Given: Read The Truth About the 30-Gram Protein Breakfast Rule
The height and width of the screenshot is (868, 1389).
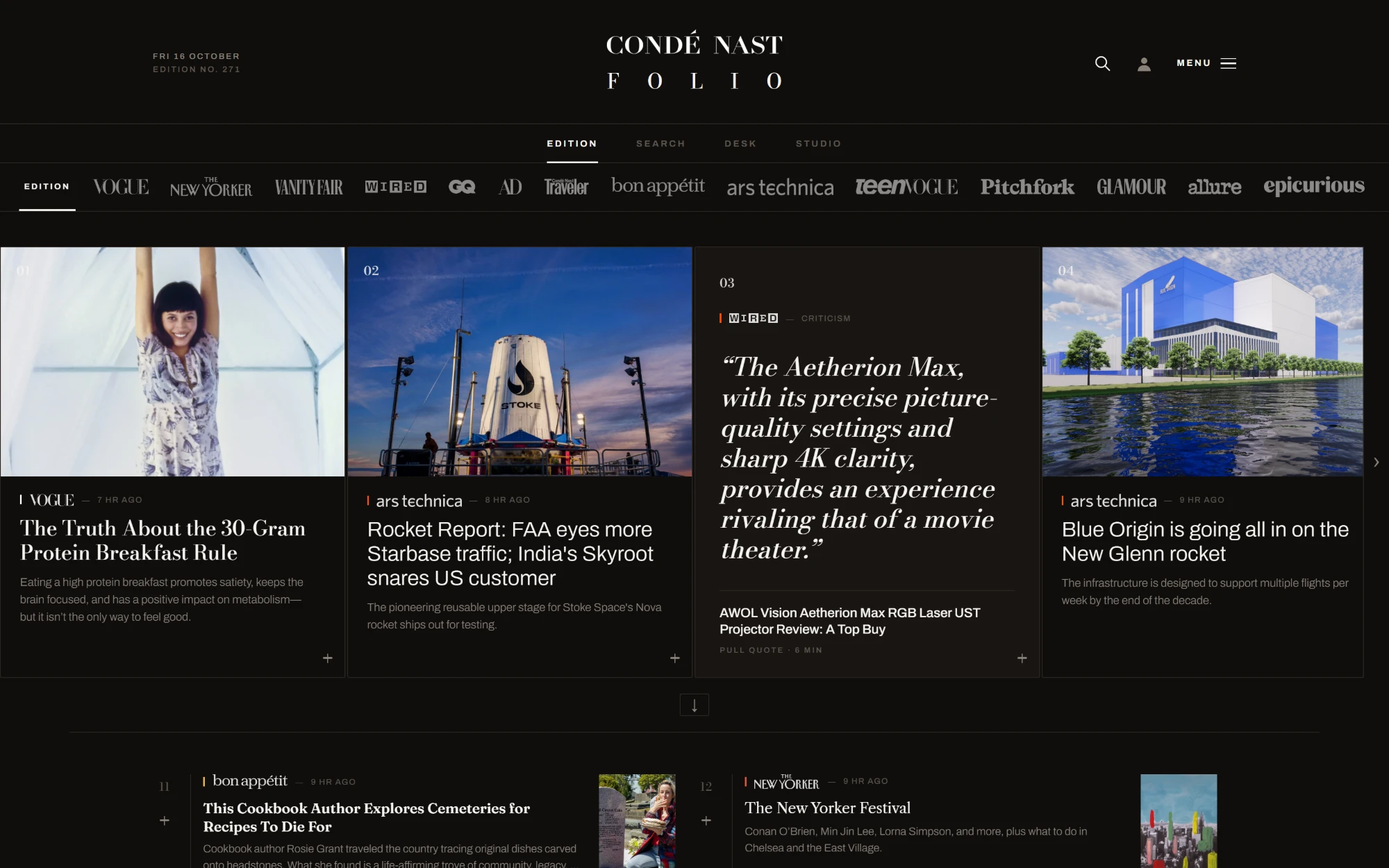Looking at the screenshot, I should pos(163,540).
